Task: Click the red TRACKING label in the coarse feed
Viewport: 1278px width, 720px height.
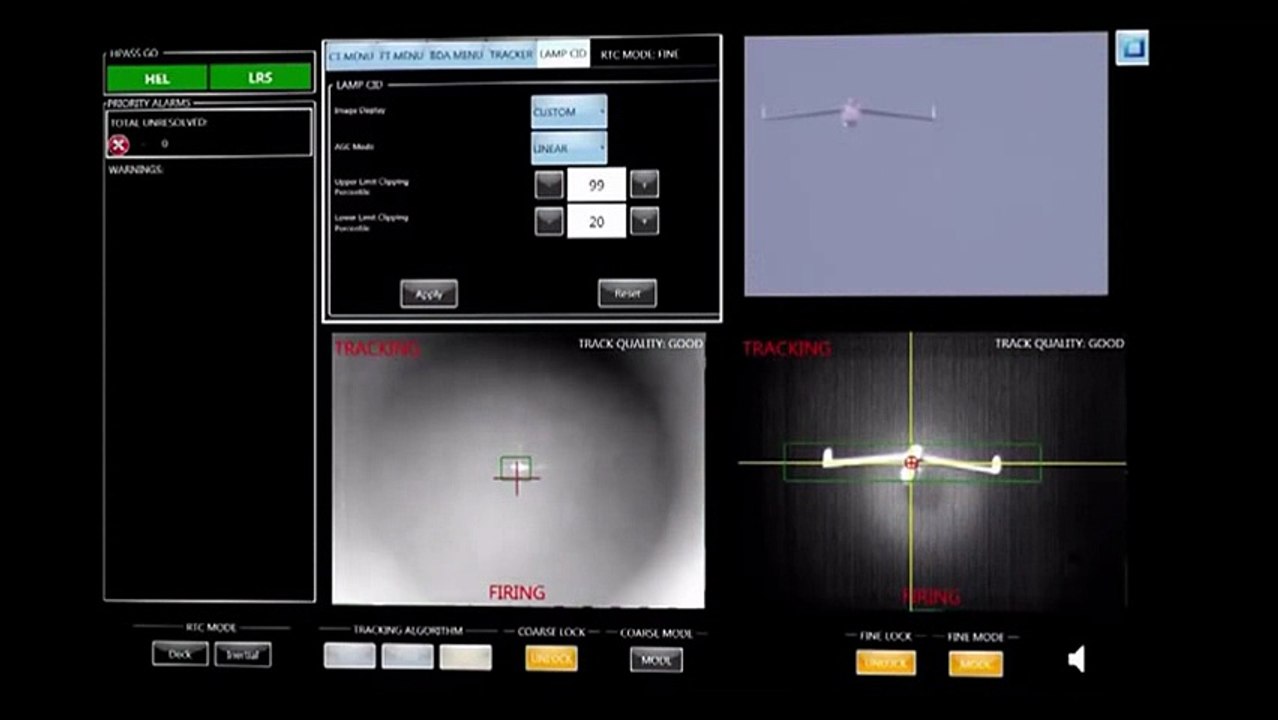Action: (x=377, y=348)
